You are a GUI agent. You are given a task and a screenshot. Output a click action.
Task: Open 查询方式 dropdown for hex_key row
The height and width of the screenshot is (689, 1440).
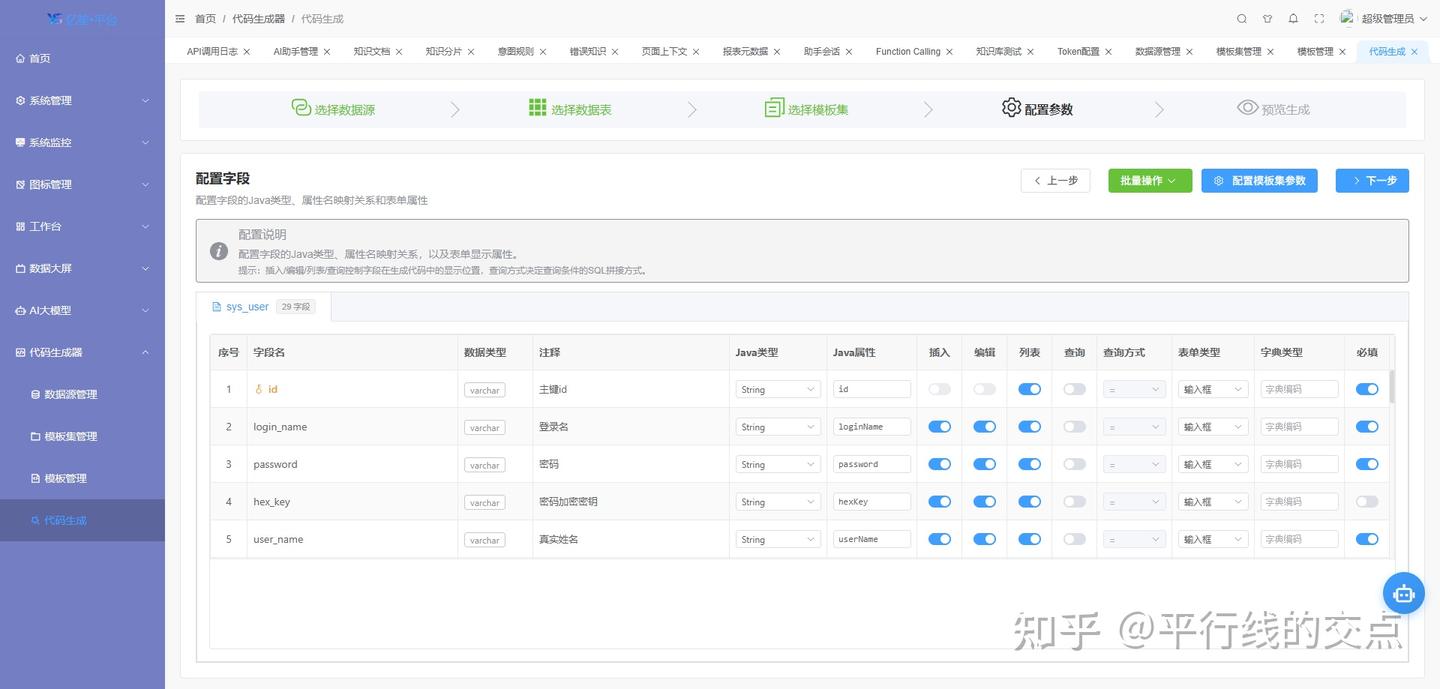pyautogui.click(x=1134, y=502)
